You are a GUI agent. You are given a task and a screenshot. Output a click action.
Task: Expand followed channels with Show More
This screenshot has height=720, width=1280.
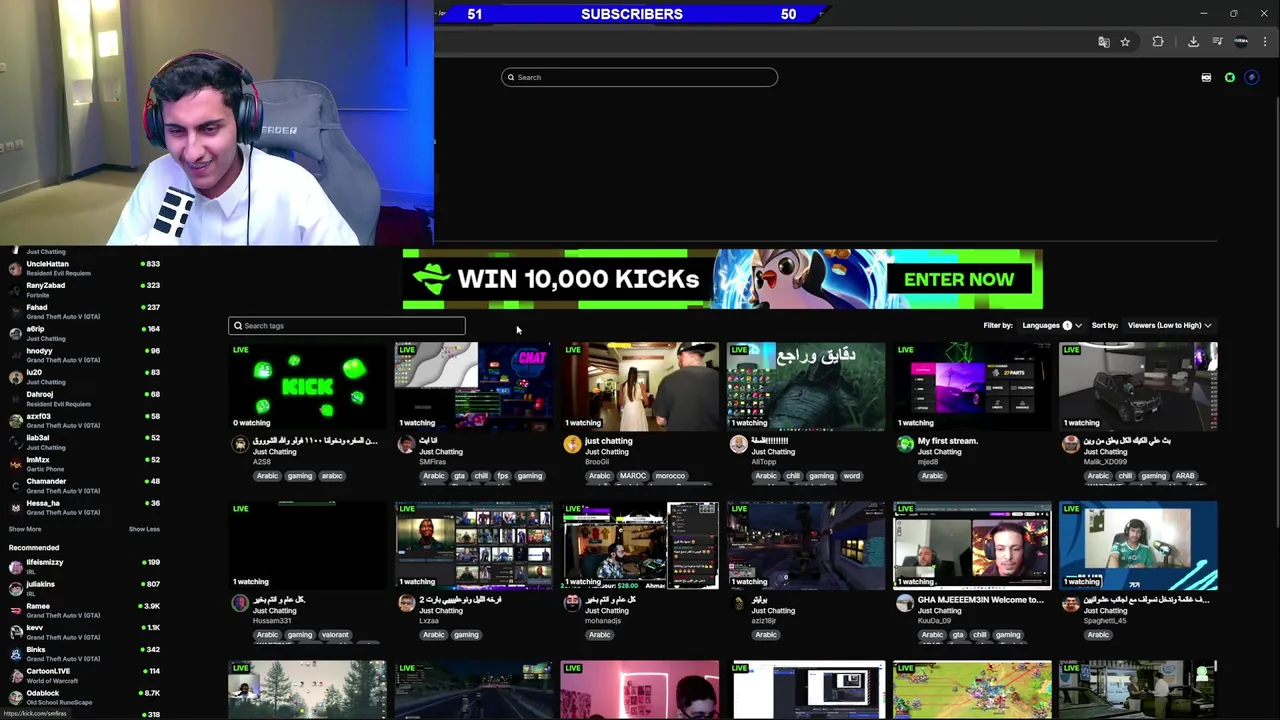25,529
